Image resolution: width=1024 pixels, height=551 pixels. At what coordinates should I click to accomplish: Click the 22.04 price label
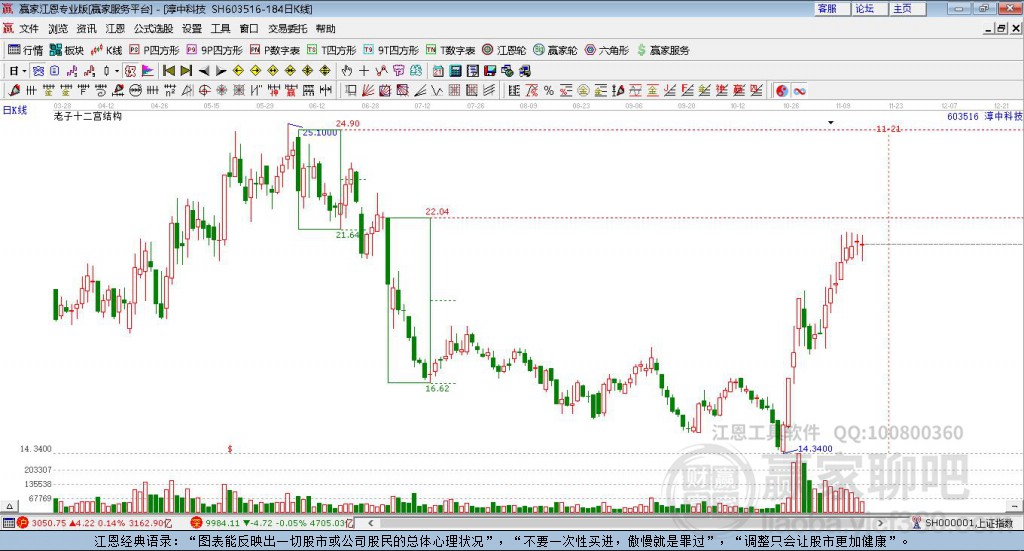(437, 212)
